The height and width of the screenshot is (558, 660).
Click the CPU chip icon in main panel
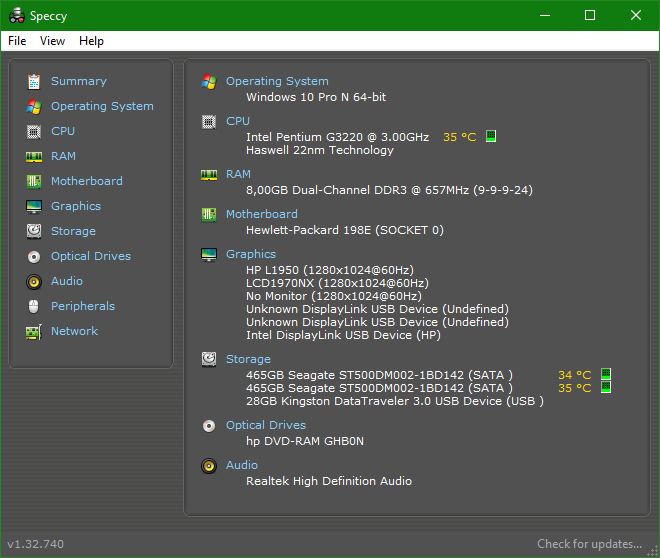pos(209,122)
